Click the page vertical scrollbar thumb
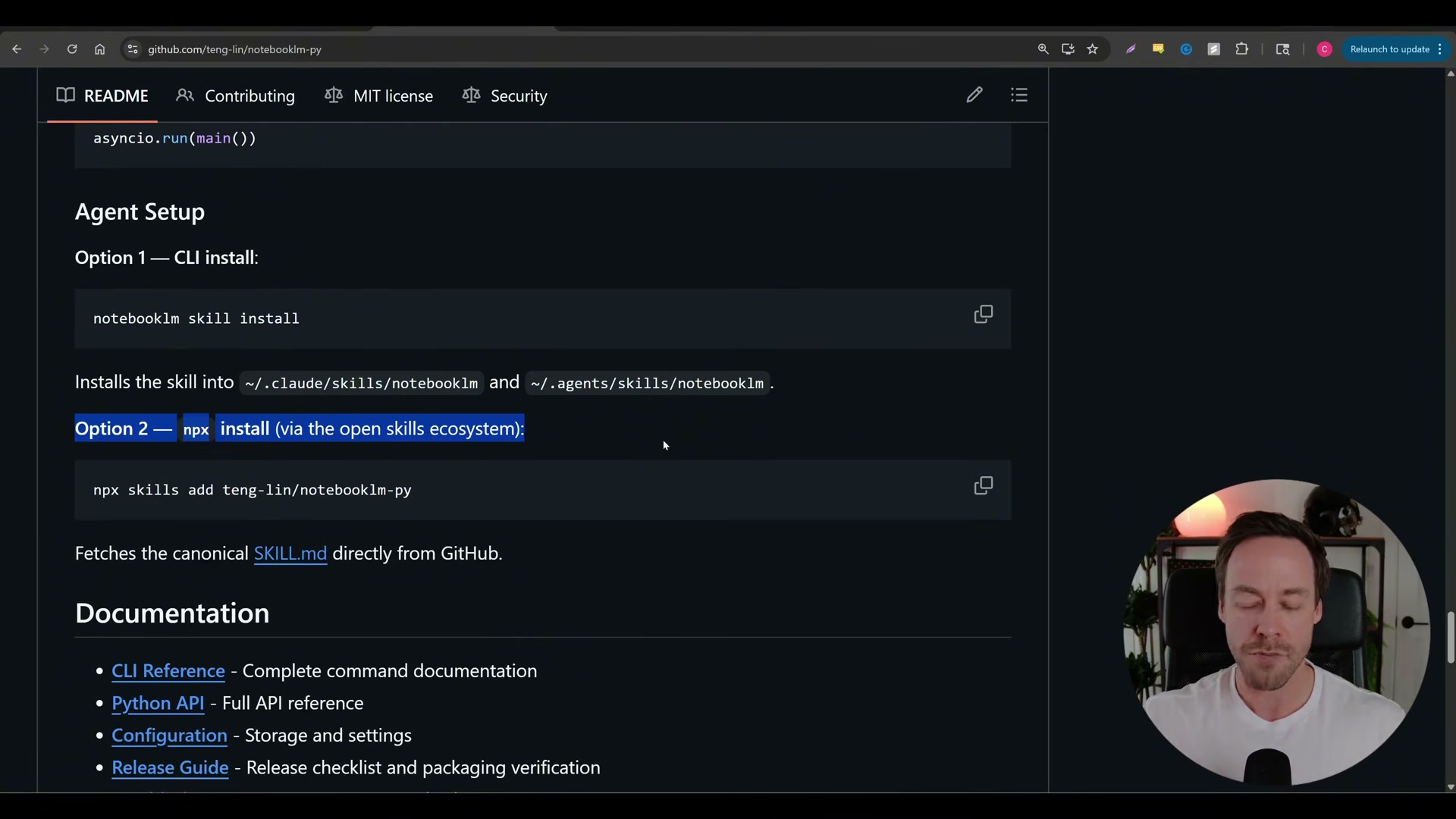The image size is (1456, 819). click(1450, 638)
